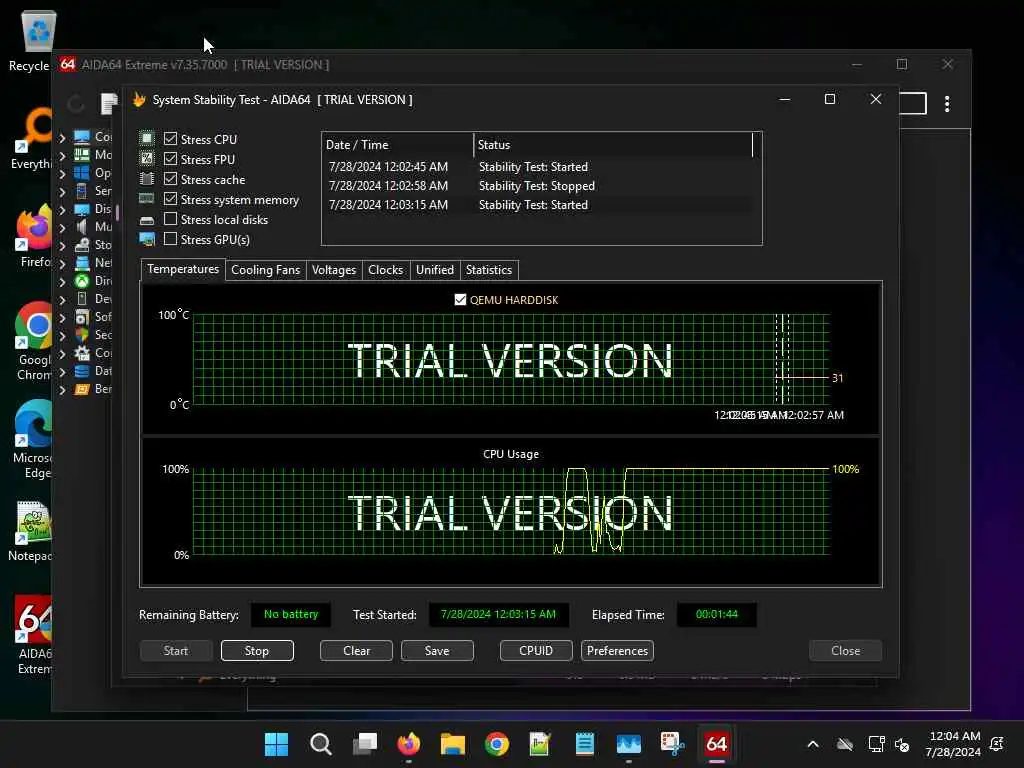The width and height of the screenshot is (1024, 768).
Task: Click the Stress cache chip icon
Action: [147, 179]
